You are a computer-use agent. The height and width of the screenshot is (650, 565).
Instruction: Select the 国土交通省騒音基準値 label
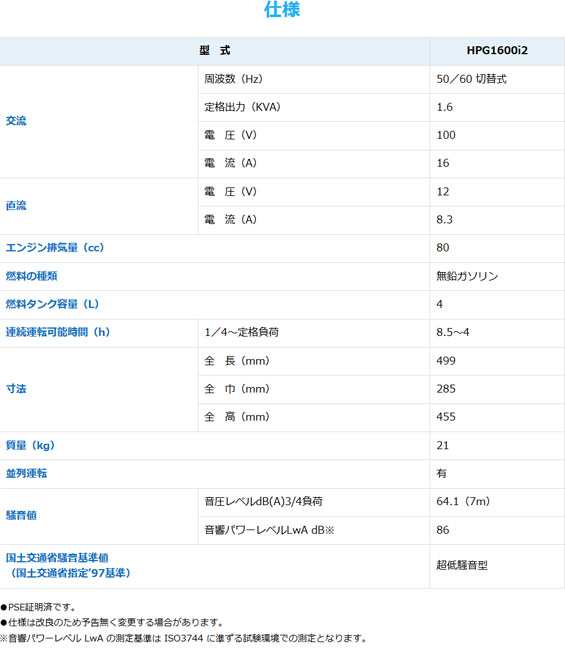[57, 558]
